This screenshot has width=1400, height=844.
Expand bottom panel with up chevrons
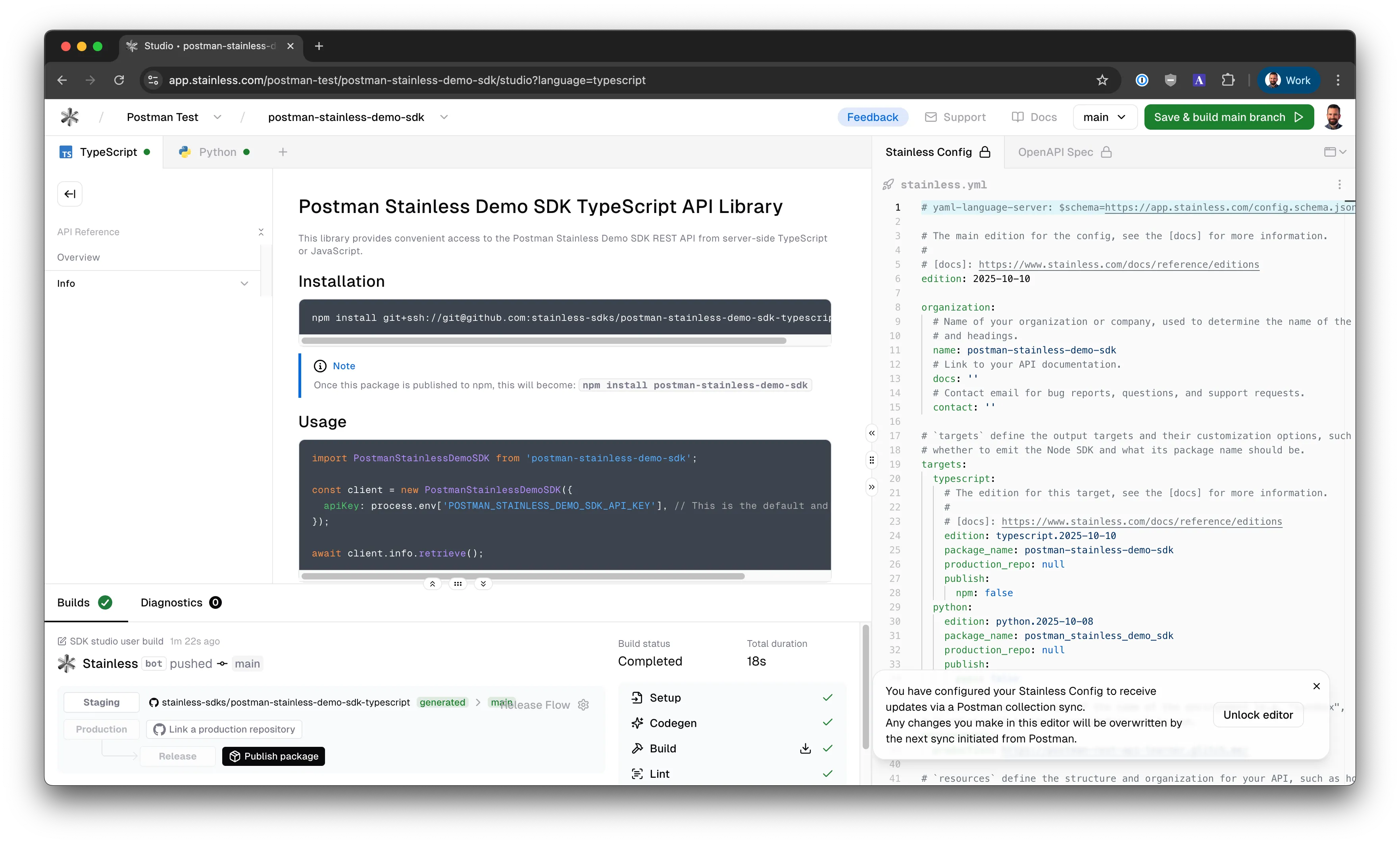click(433, 584)
